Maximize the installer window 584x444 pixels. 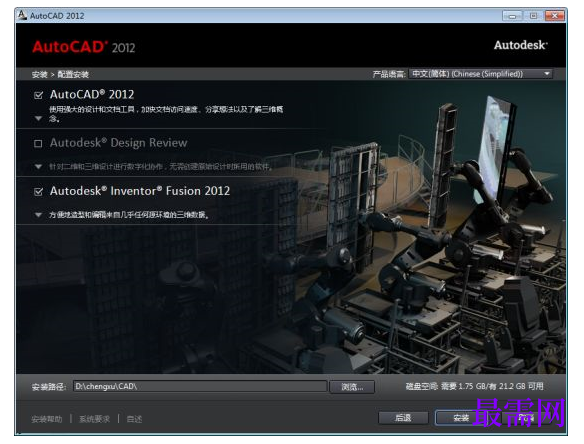[x=533, y=16]
